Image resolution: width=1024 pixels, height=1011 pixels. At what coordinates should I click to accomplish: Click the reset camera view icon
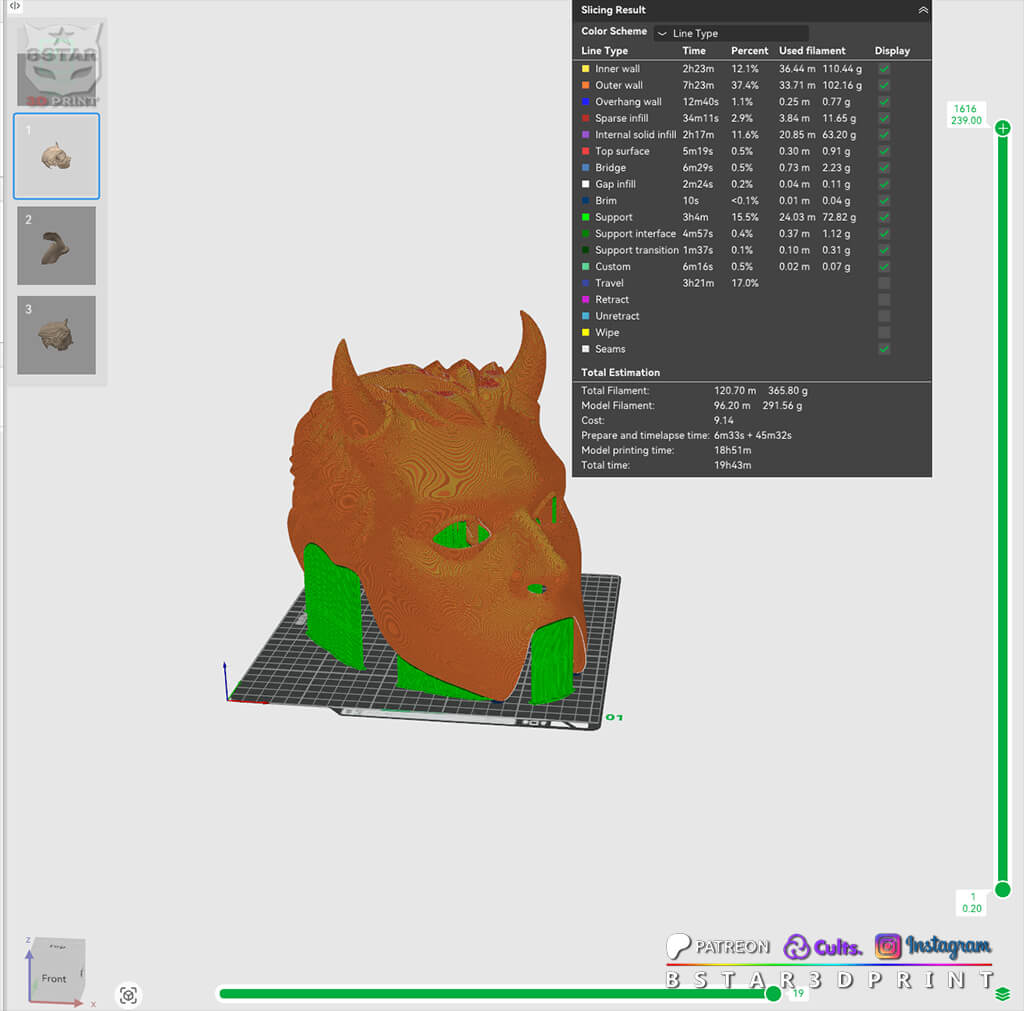(x=129, y=995)
